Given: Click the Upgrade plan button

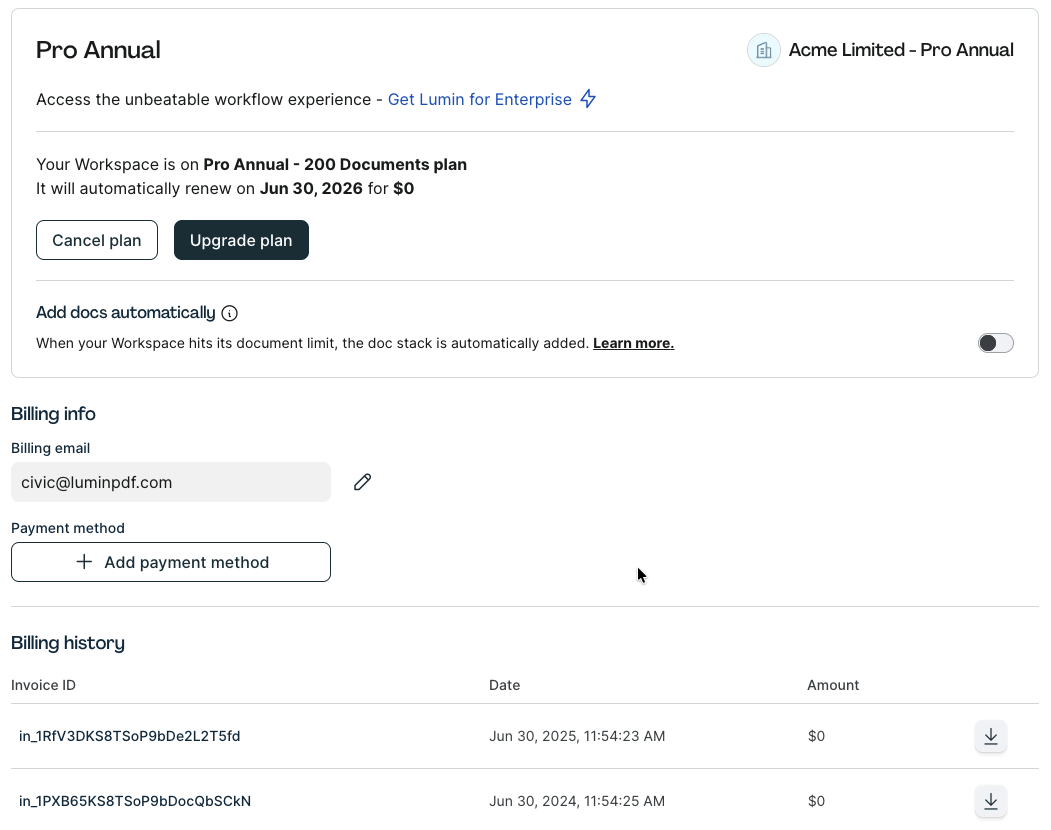Looking at the screenshot, I should pos(241,240).
